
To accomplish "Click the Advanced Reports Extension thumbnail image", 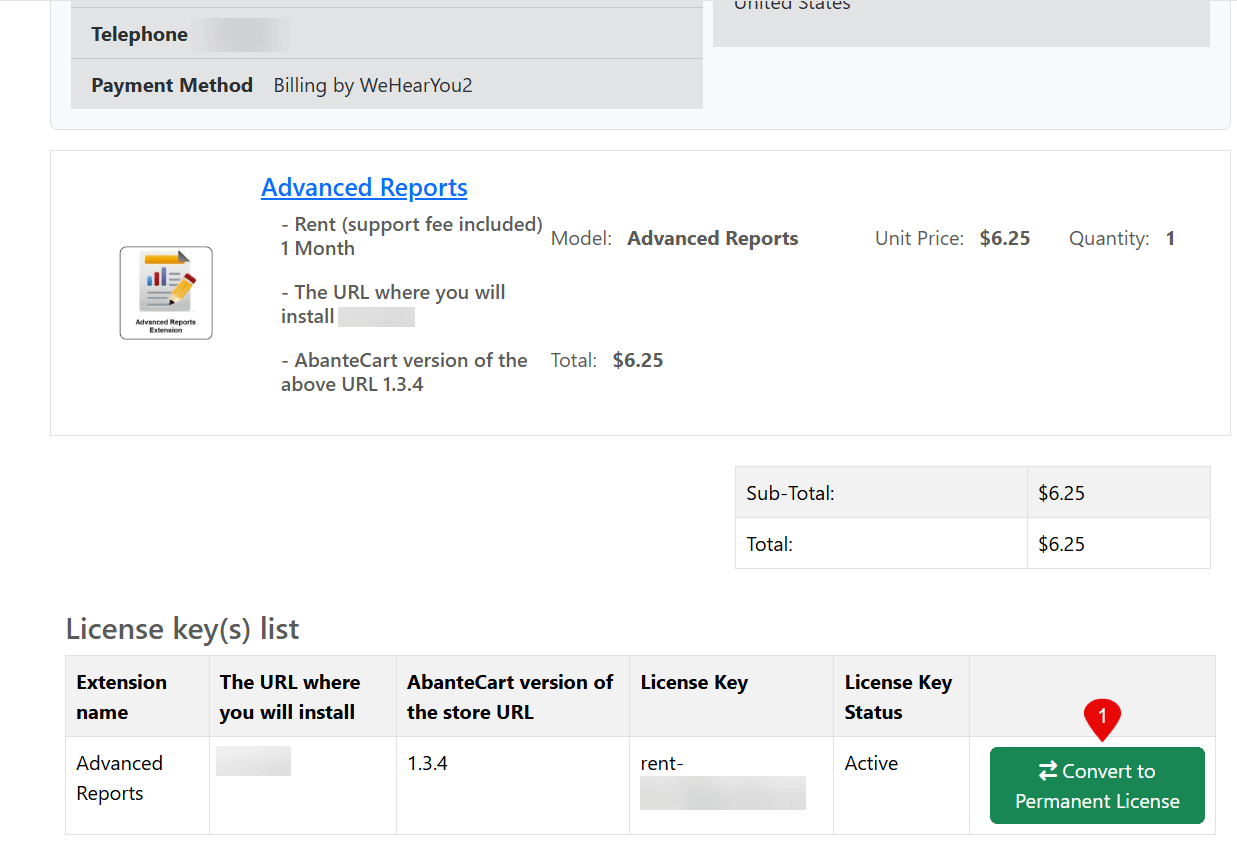I will [x=166, y=292].
